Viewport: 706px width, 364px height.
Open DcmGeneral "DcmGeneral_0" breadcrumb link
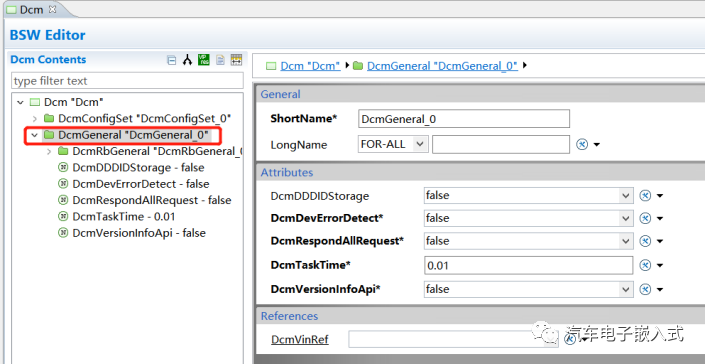coord(443,66)
